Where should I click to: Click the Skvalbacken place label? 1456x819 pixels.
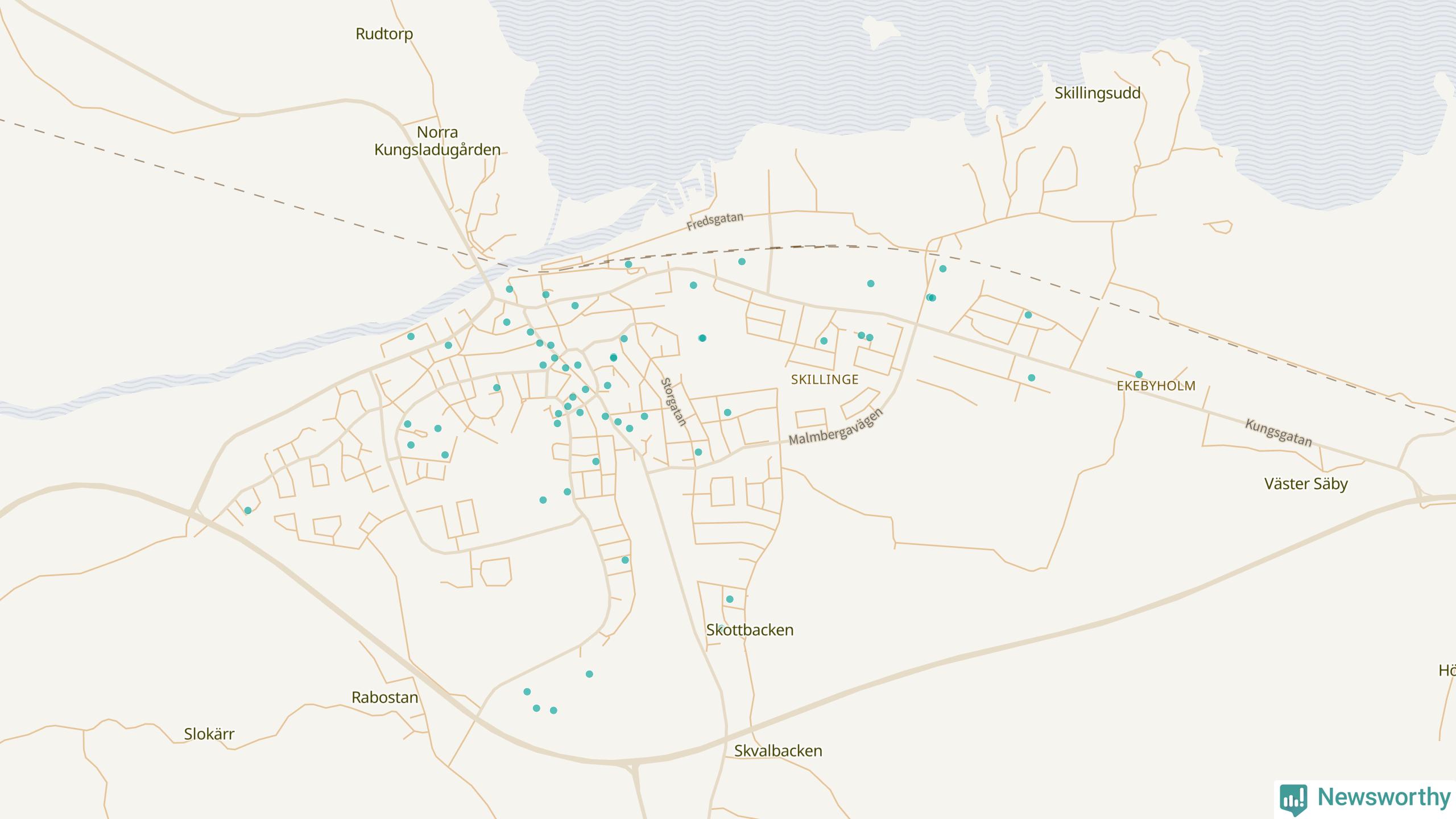pyautogui.click(x=777, y=751)
